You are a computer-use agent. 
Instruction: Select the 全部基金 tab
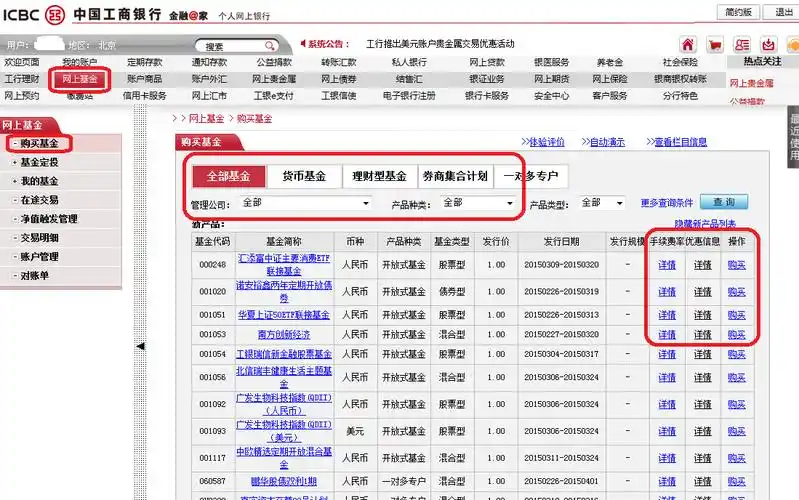[x=229, y=176]
